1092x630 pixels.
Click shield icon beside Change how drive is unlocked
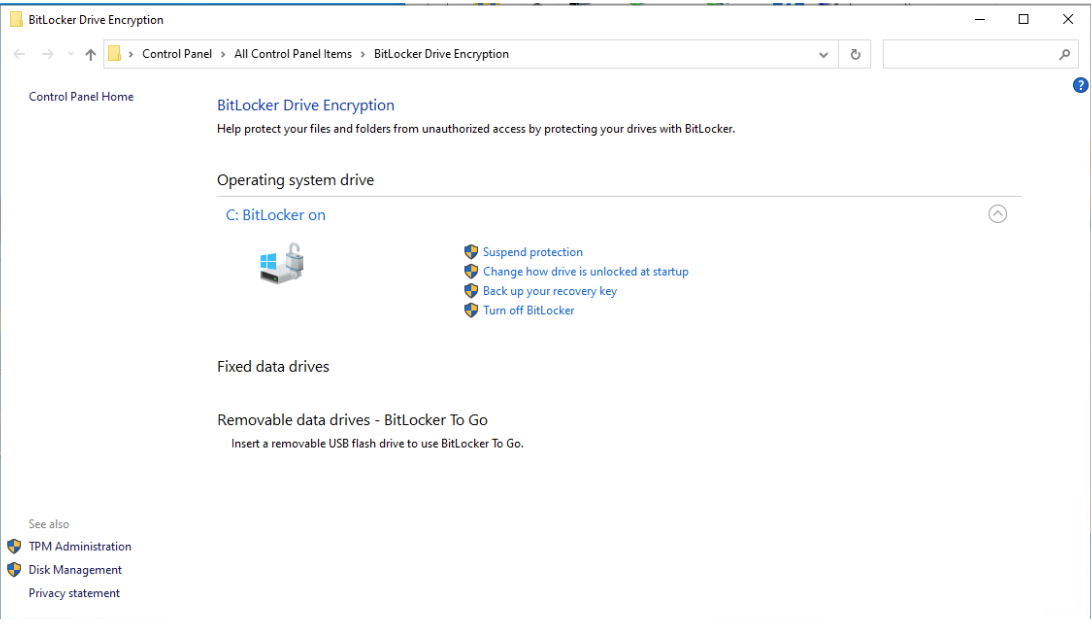point(471,271)
